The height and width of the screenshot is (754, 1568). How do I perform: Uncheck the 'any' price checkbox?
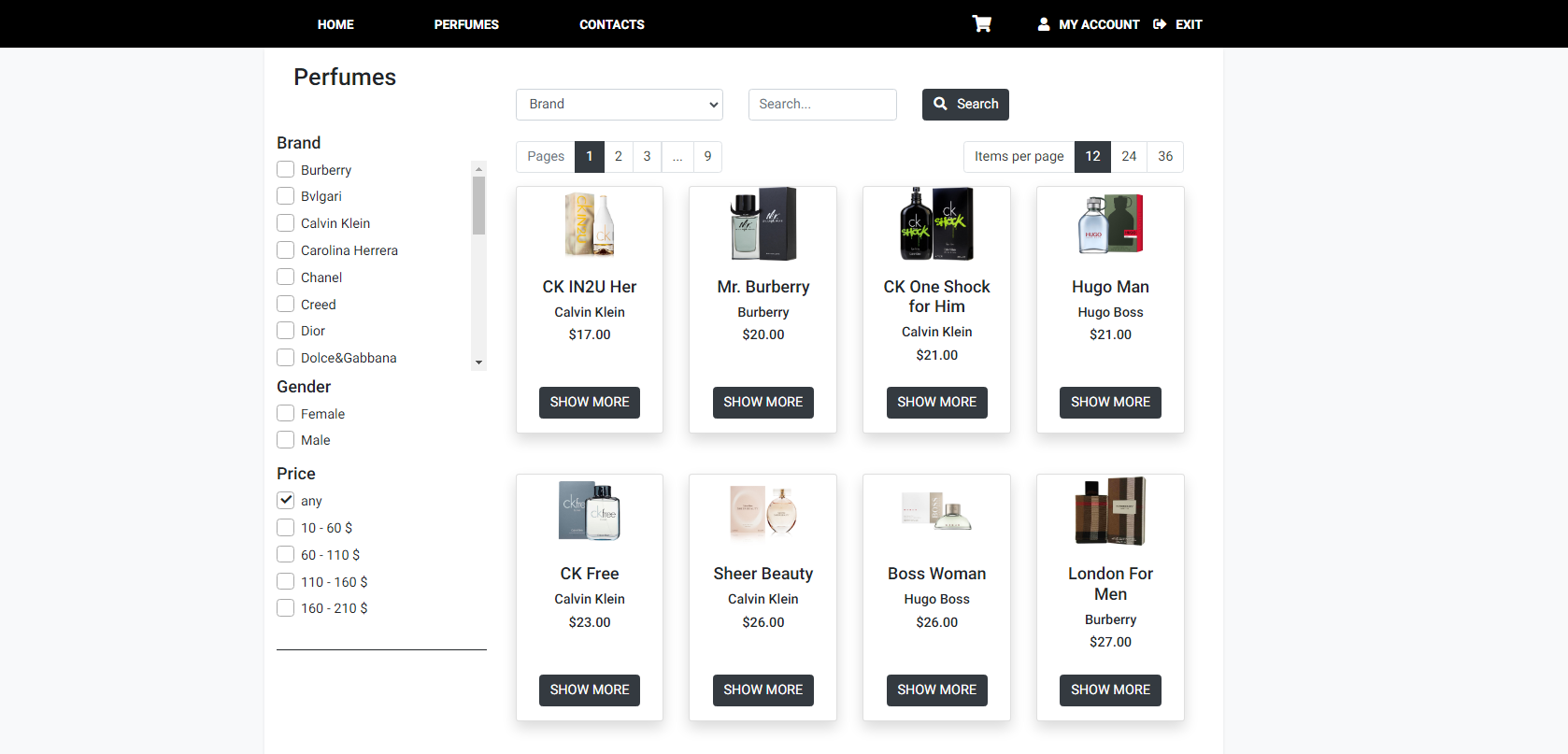(x=286, y=500)
